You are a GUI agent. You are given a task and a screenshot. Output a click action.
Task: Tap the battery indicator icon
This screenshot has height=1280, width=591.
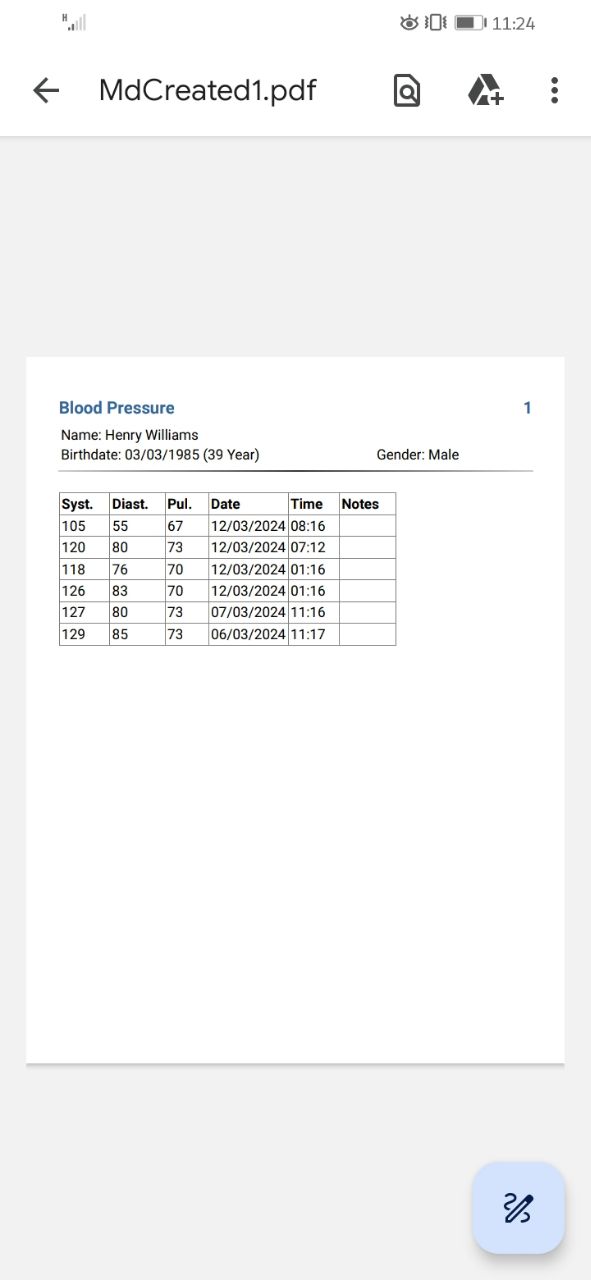[469, 22]
